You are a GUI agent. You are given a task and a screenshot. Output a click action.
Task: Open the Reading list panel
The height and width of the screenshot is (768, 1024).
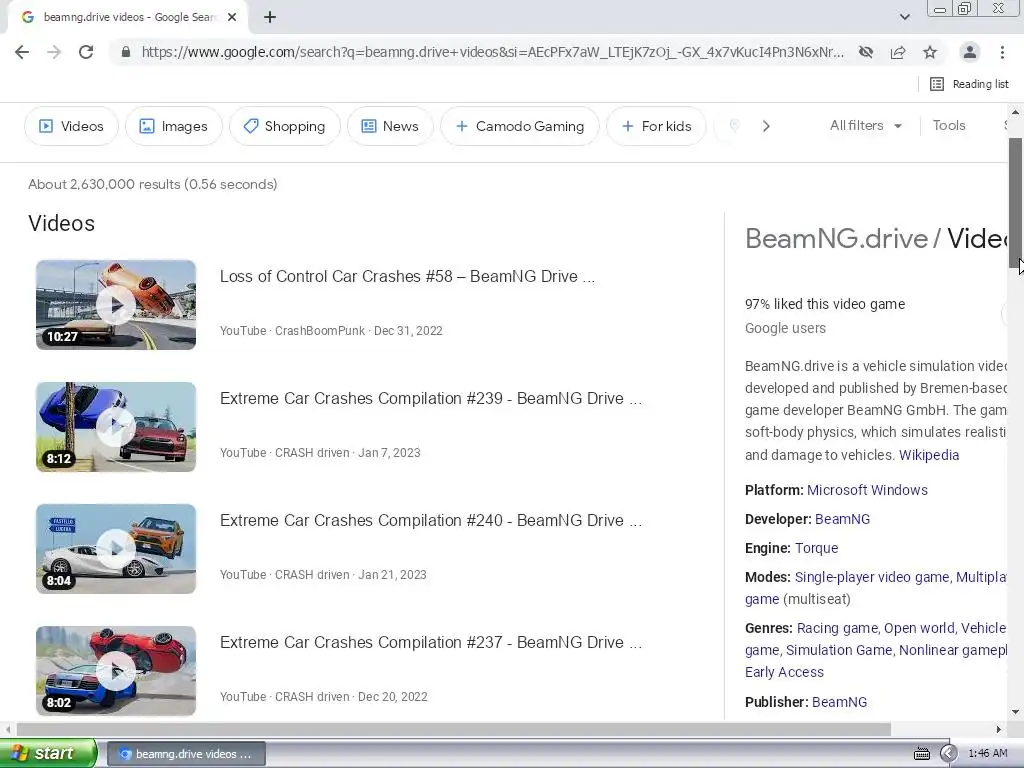click(969, 84)
